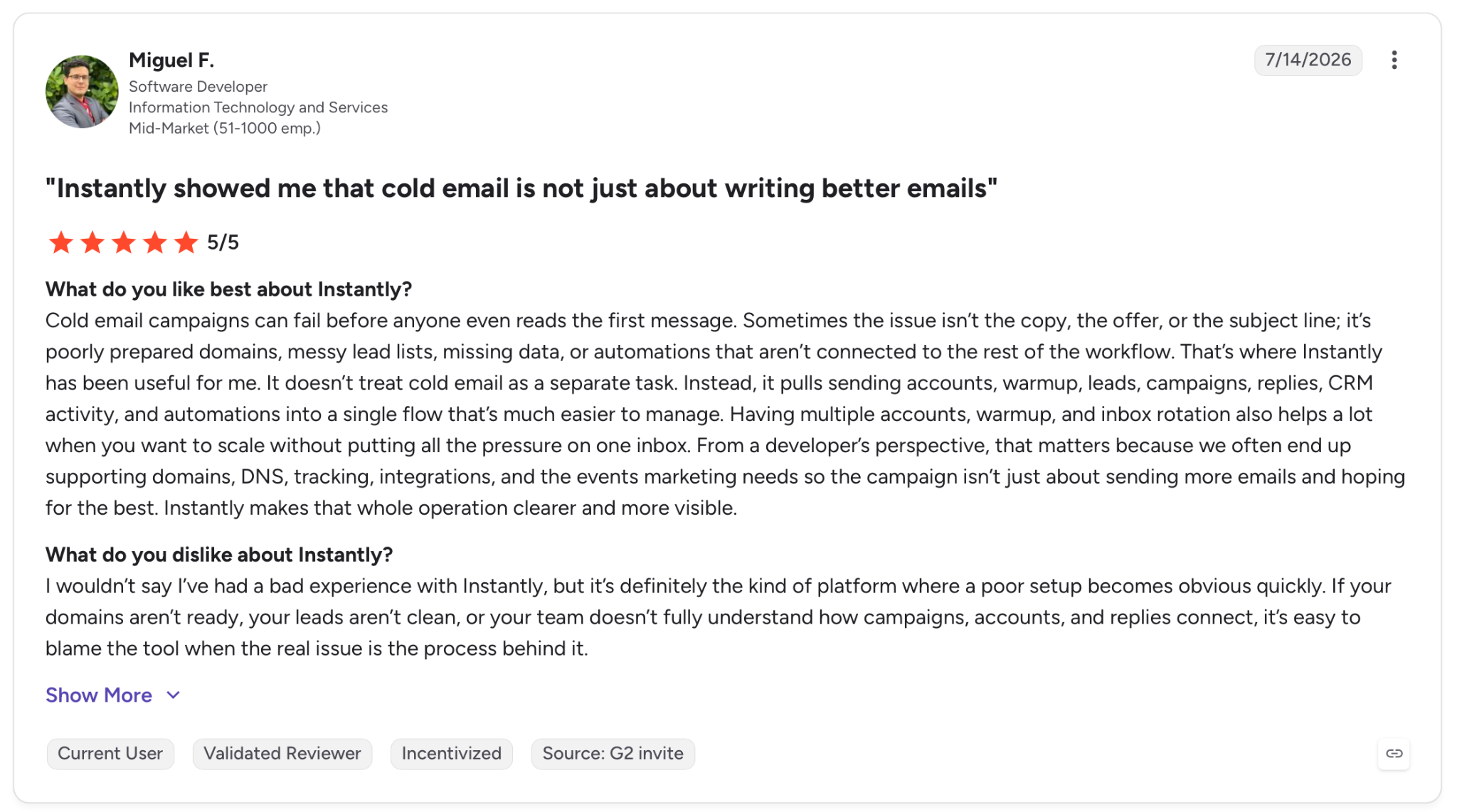Click the review title headline
The height and width of the screenshot is (812, 1457).
pyautogui.click(x=521, y=188)
